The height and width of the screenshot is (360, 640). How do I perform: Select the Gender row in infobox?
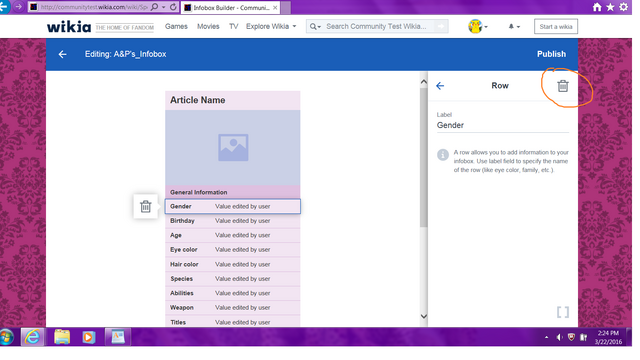pos(233,207)
